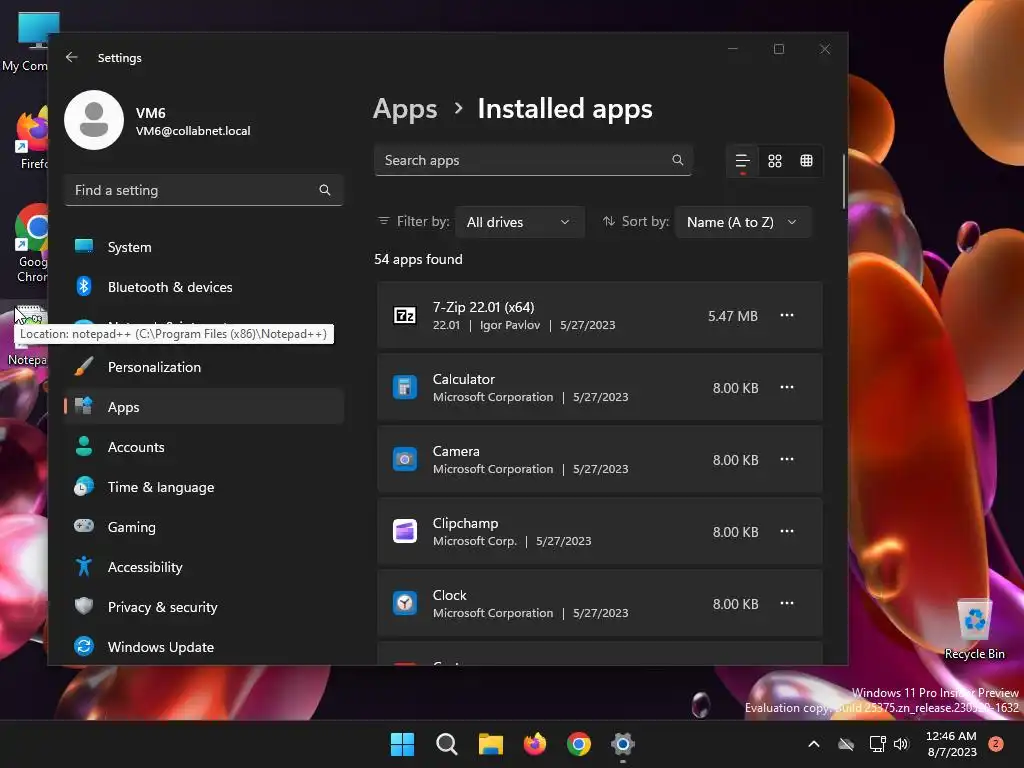Click the Settings gear in taskbar
This screenshot has height=768, width=1024.
[623, 744]
